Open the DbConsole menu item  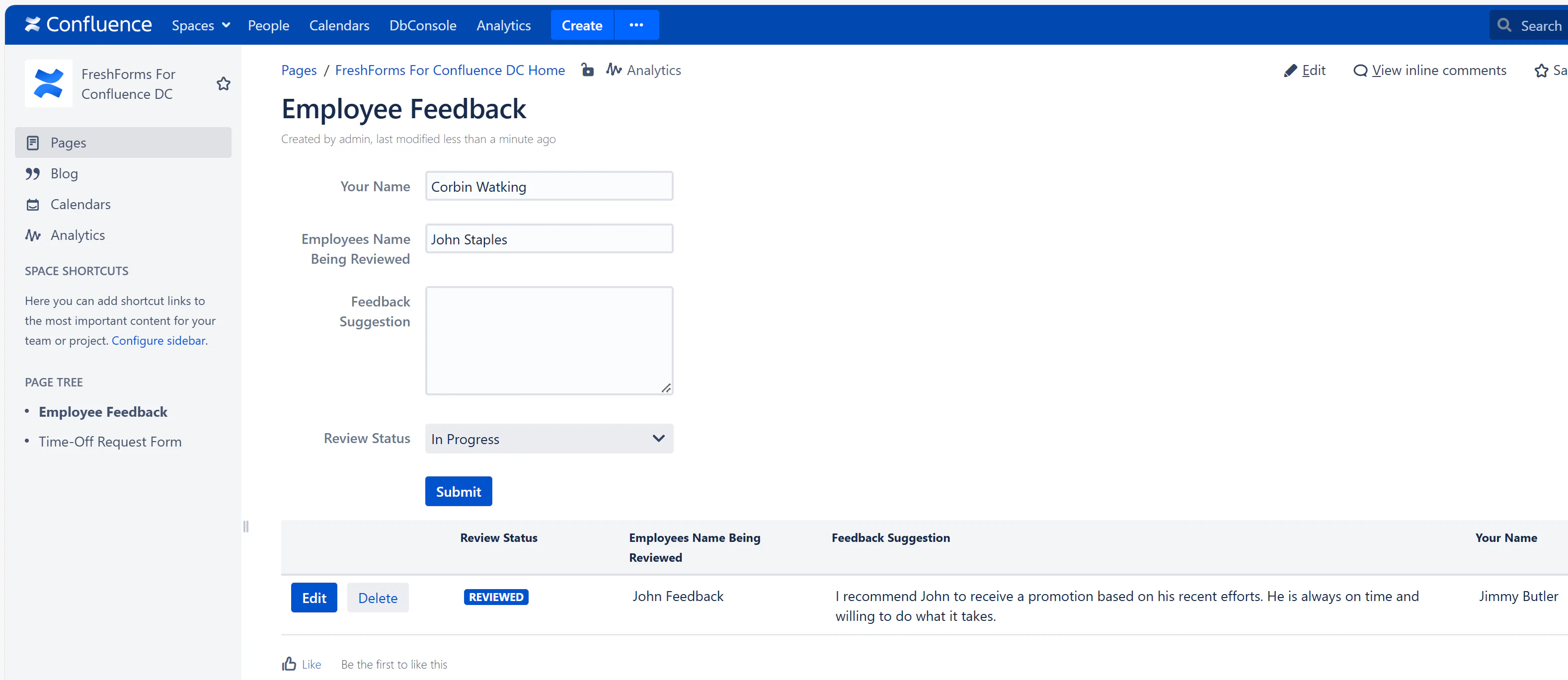422,25
